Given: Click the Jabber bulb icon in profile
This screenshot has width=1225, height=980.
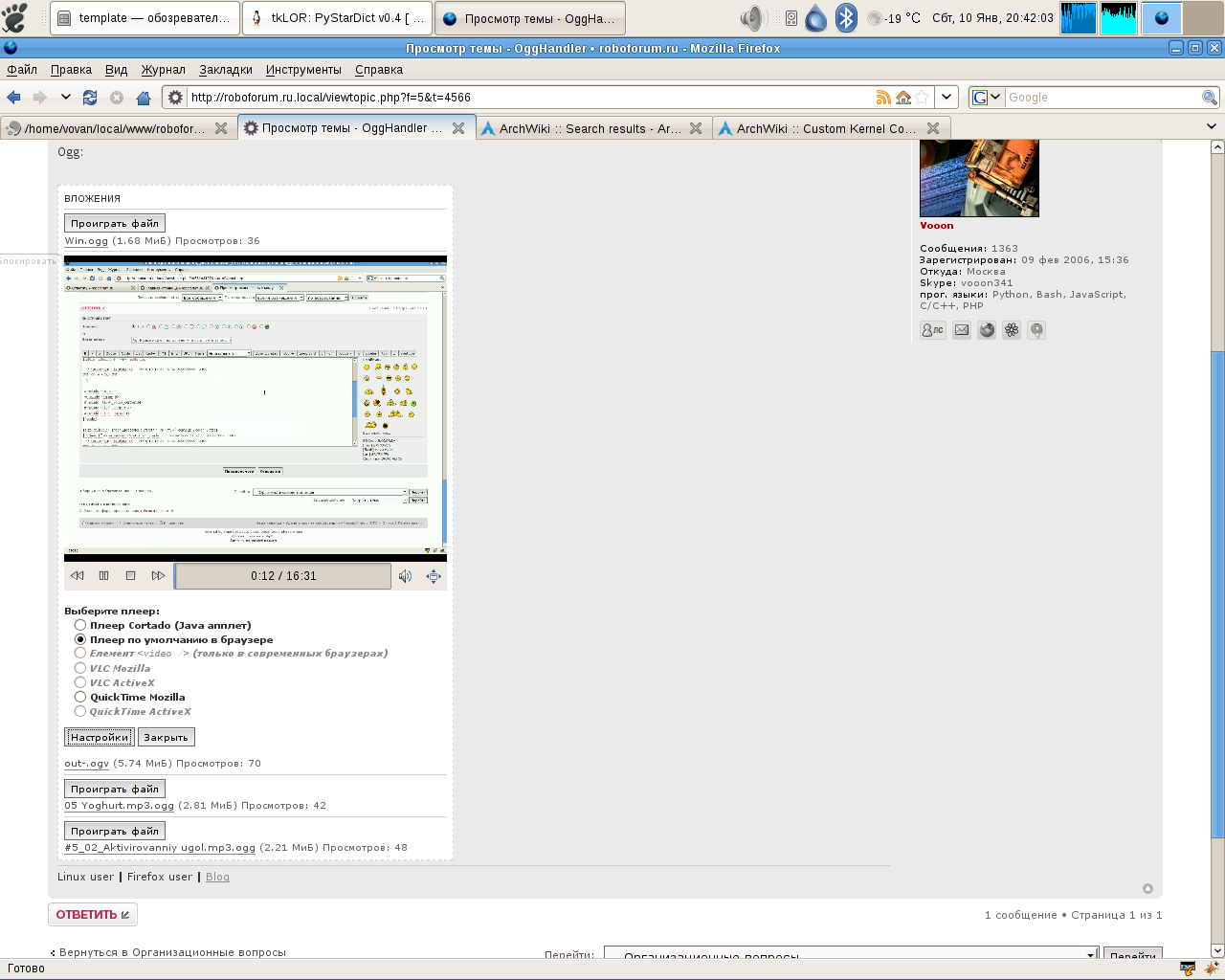Looking at the screenshot, I should [x=1036, y=330].
